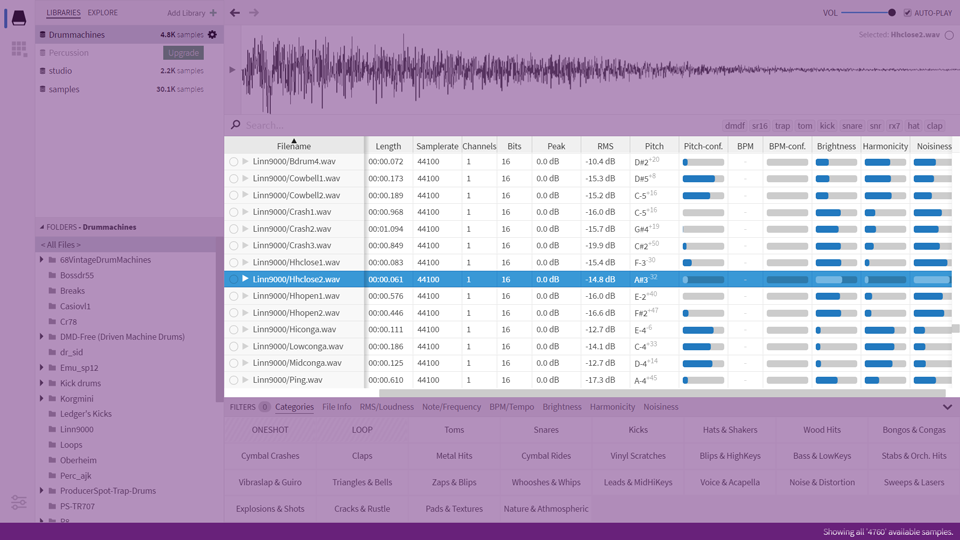This screenshot has width=960, height=540.
Task: Filter by Snares category
Action: tap(546, 430)
